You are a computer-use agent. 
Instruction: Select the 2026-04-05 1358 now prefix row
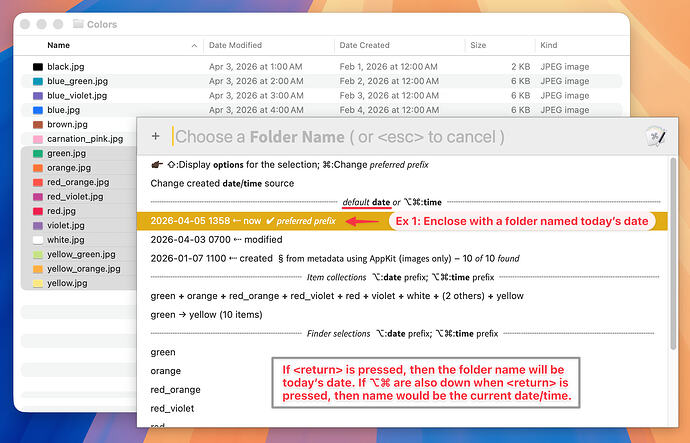402,221
